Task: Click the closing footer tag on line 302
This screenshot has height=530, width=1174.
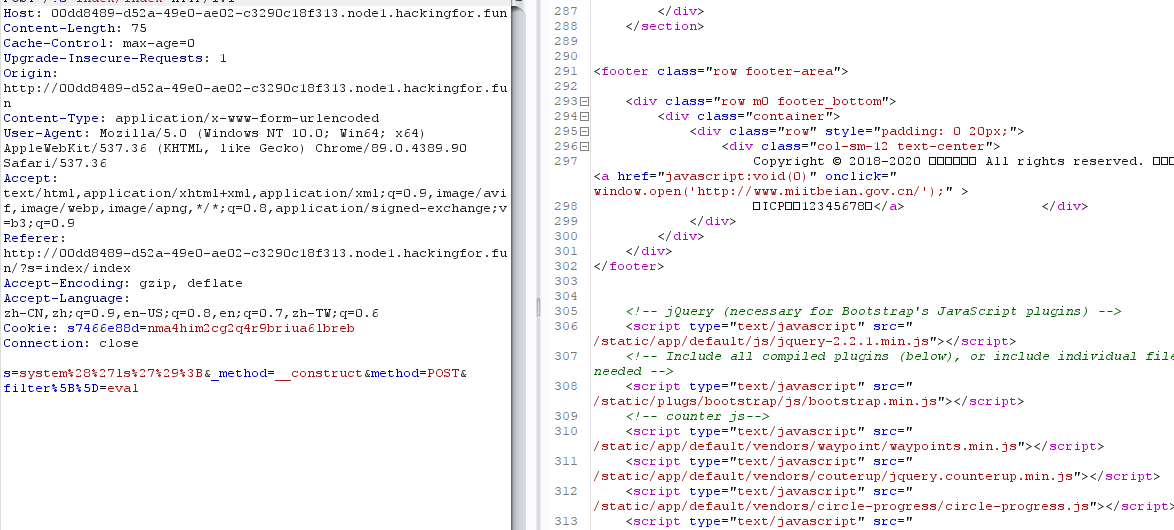Action: click(x=629, y=266)
